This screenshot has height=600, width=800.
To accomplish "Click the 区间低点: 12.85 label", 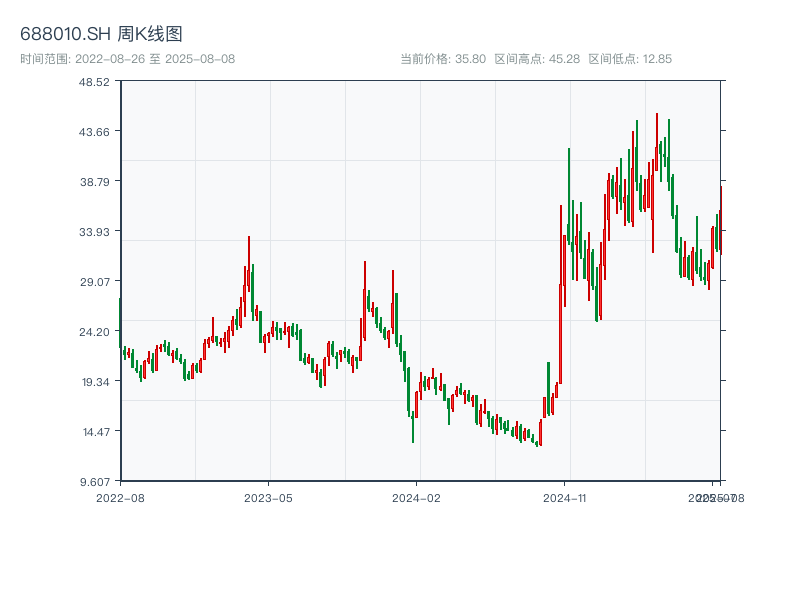I will (630, 59).
